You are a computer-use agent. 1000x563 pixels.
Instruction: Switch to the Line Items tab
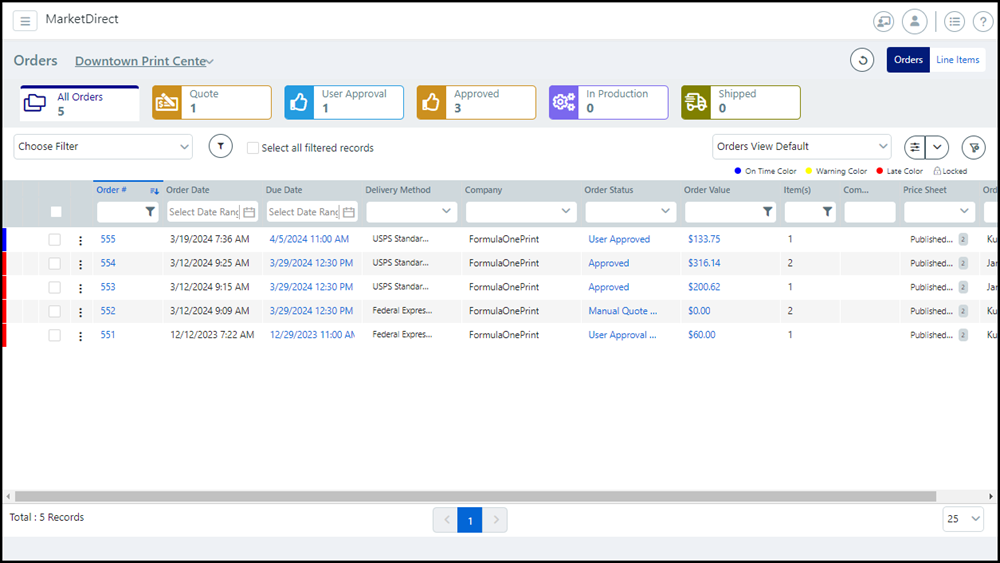(957, 60)
